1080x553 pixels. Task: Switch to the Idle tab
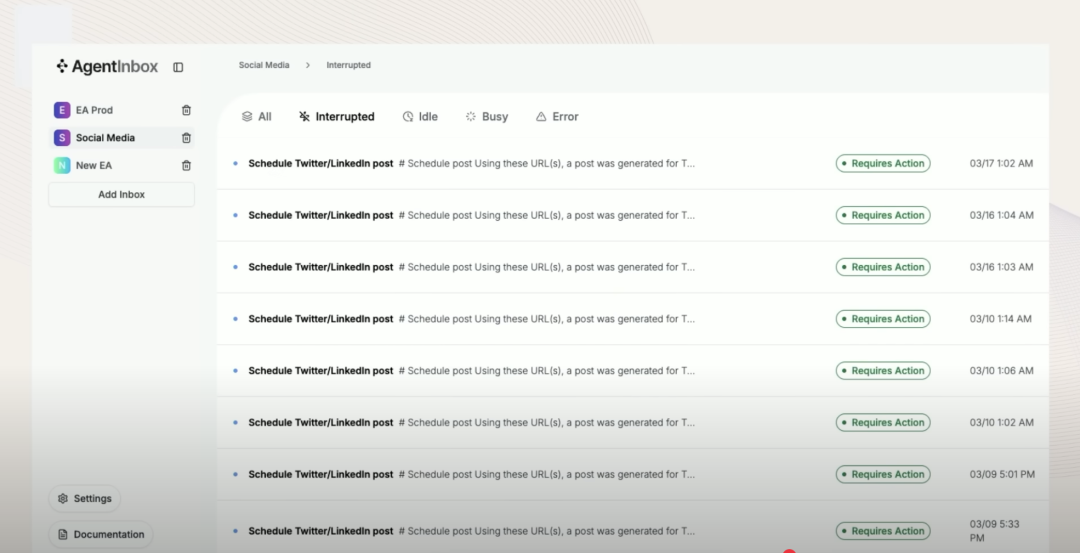(x=420, y=116)
